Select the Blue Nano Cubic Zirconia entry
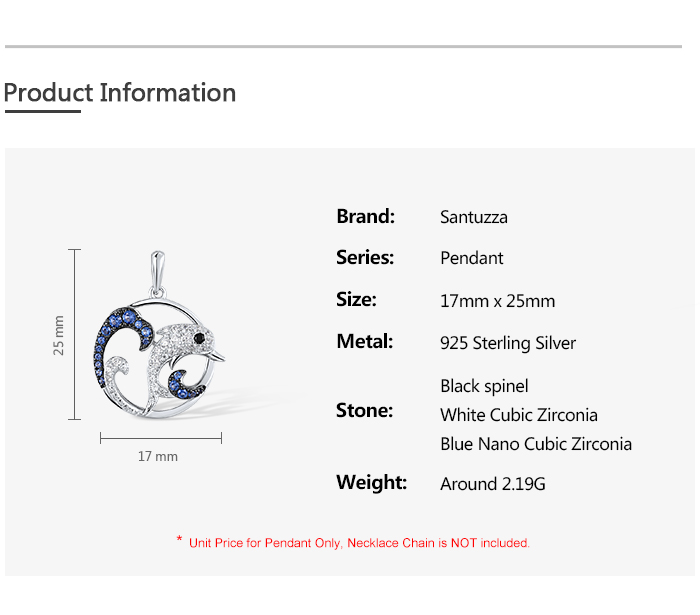The image size is (700, 615). (536, 444)
